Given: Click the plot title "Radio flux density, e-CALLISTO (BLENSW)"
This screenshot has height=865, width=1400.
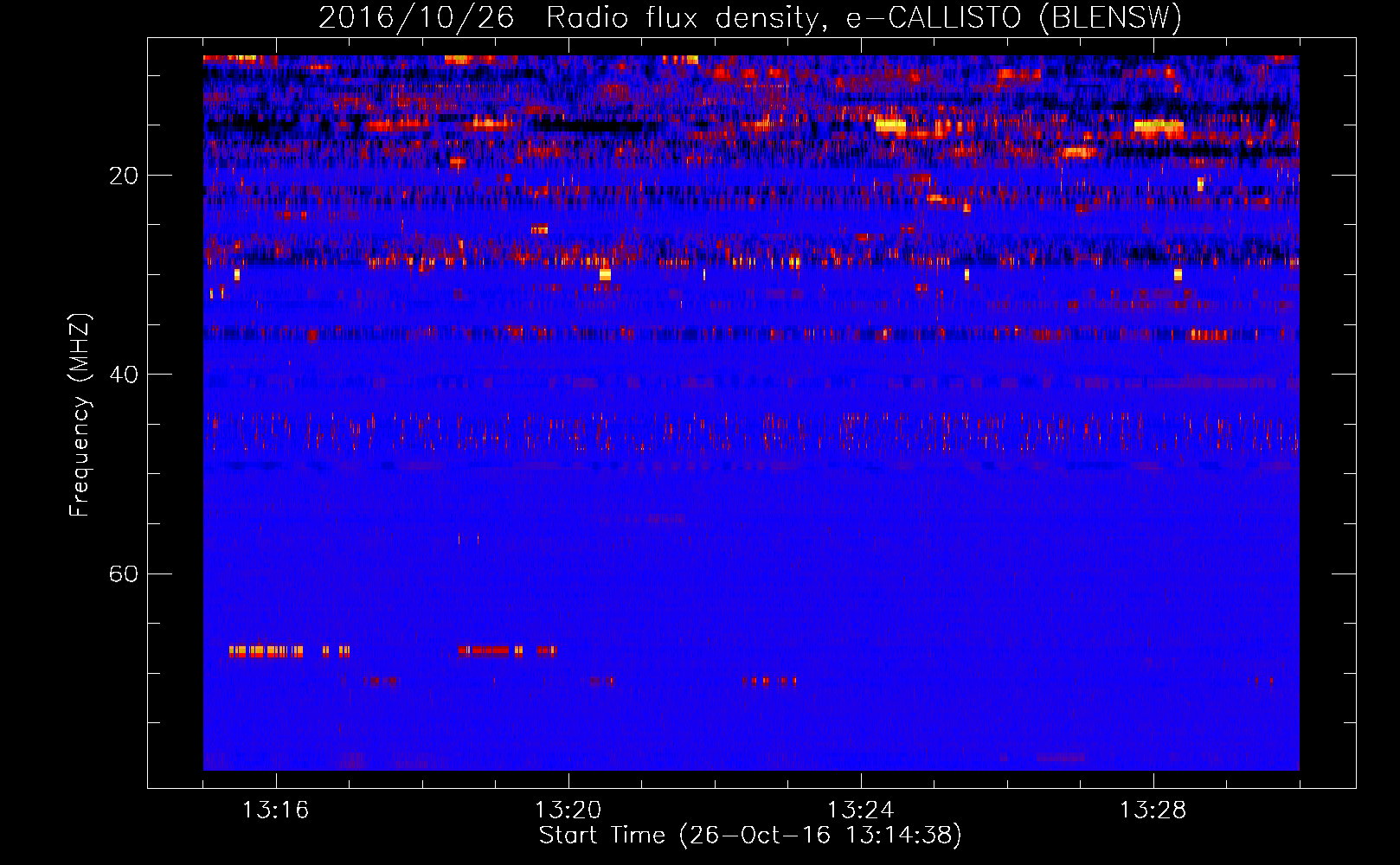Looking at the screenshot, I should 864,18.
